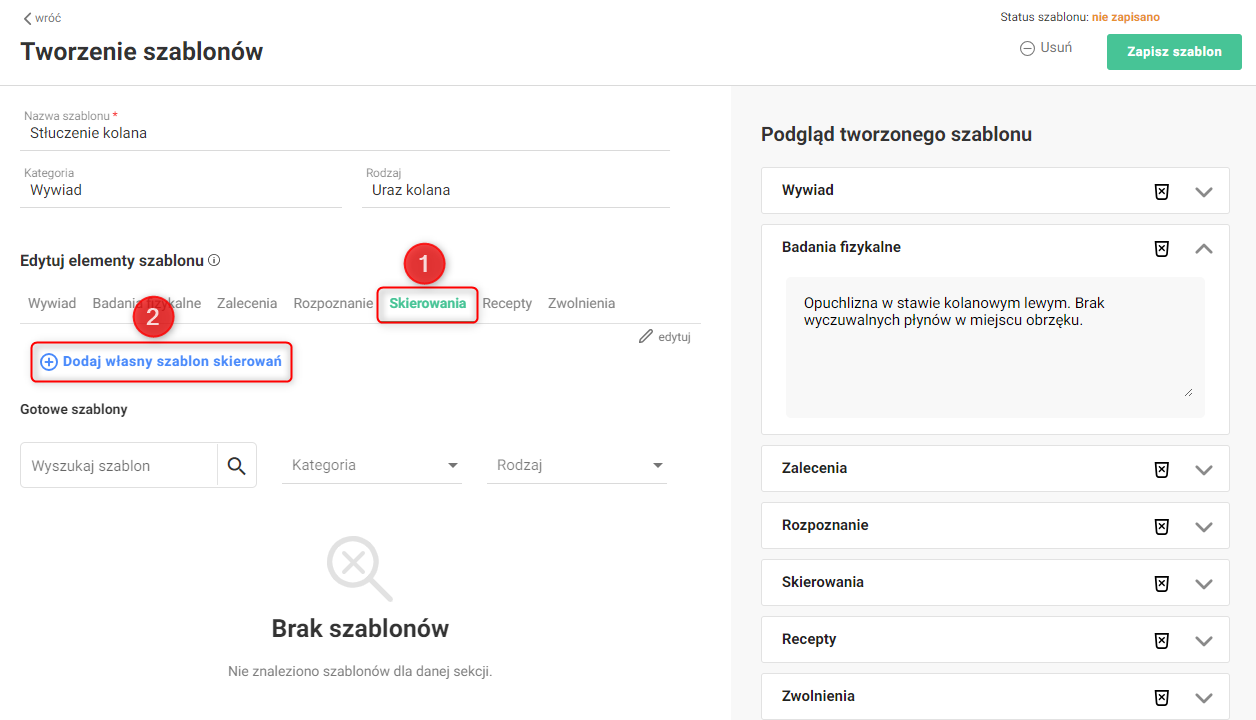The width and height of the screenshot is (1256, 720).
Task: Open the Kategoria filter dropdown
Action: tap(372, 465)
